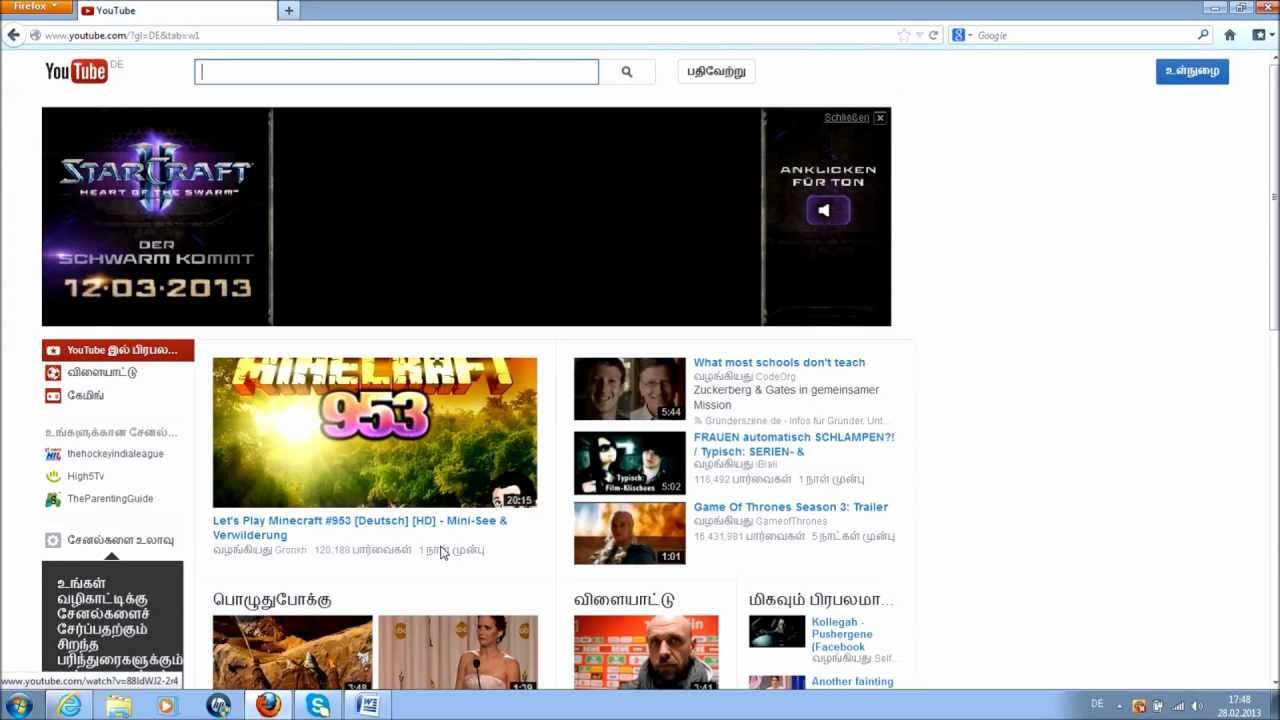Click the bald man sports video thumbnail
Viewport: 1280px width, 720px height.
point(646,652)
